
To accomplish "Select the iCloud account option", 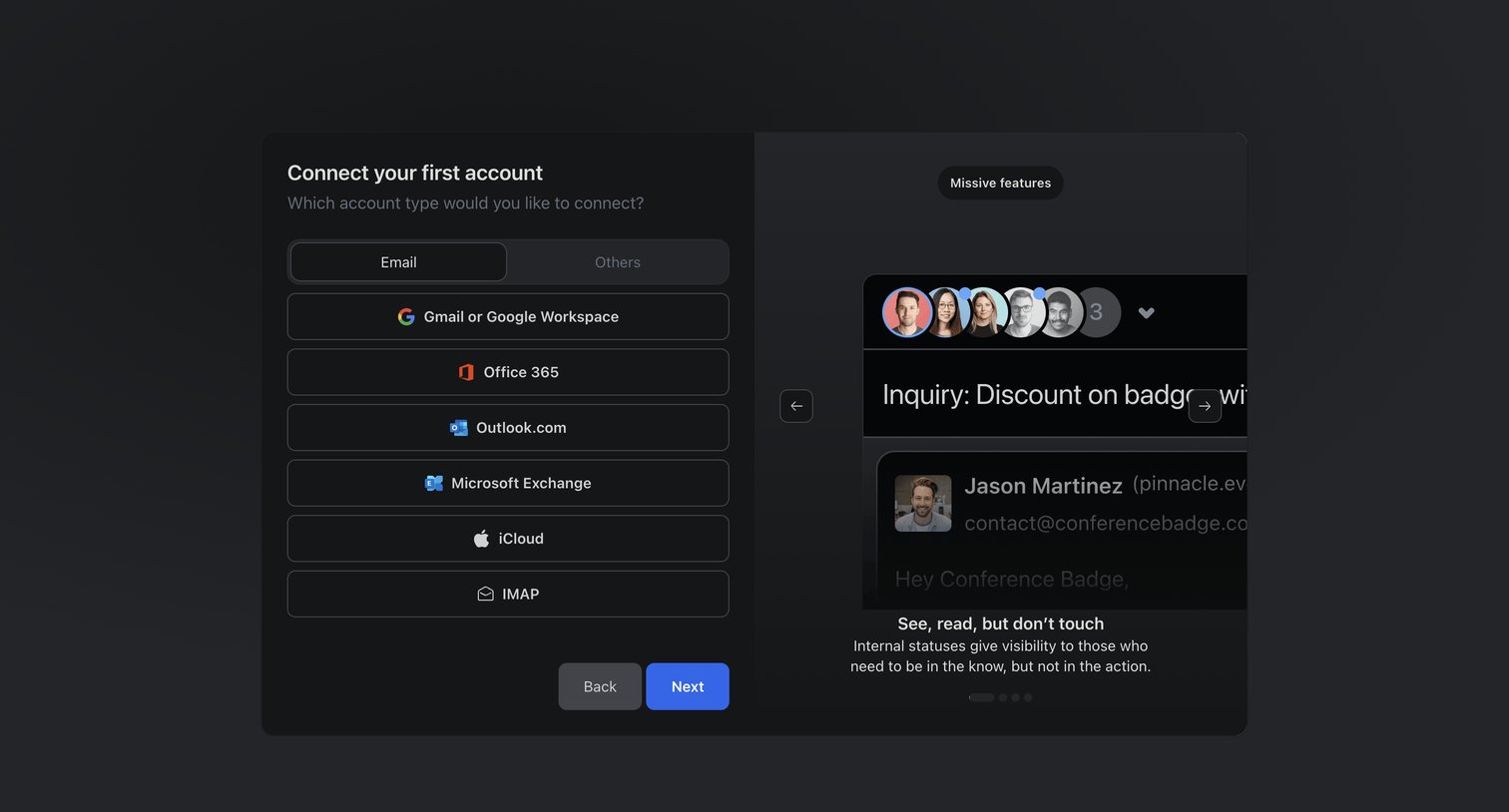I will [x=508, y=539].
